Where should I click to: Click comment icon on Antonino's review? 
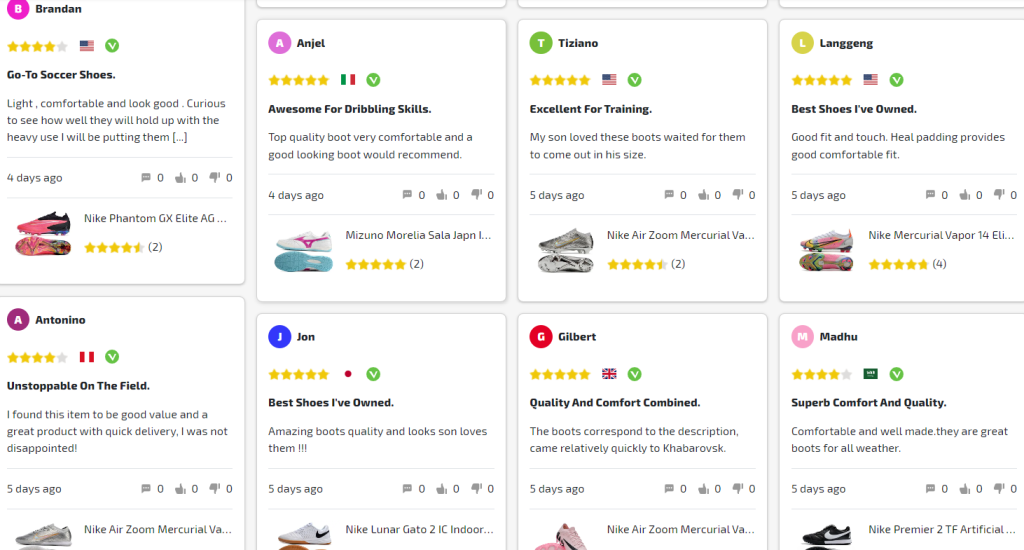tap(146, 489)
